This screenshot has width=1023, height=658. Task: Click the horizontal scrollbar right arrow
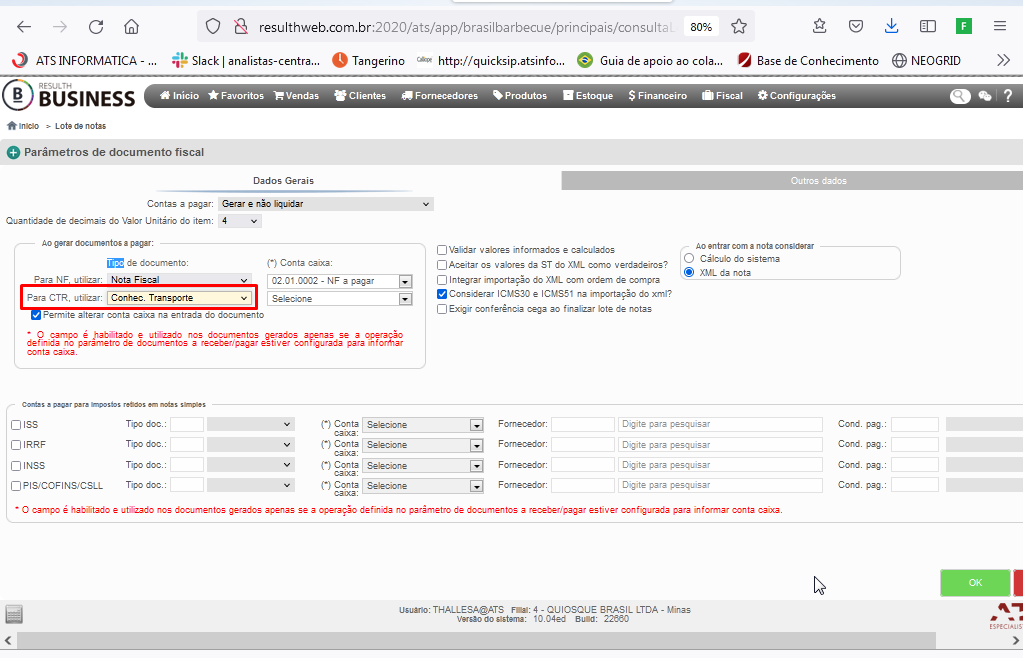(x=1015, y=640)
